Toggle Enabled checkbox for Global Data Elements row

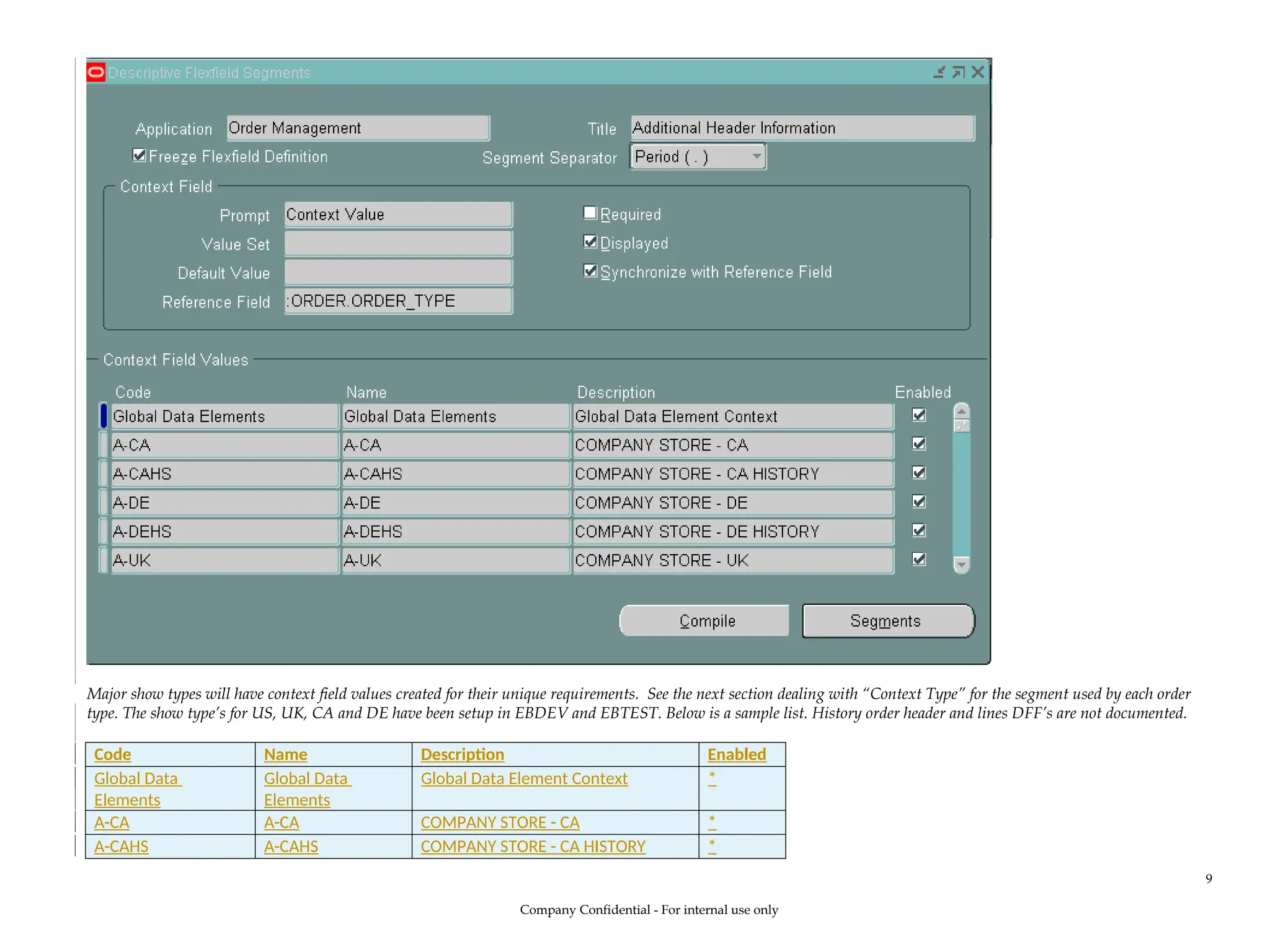[x=919, y=415]
